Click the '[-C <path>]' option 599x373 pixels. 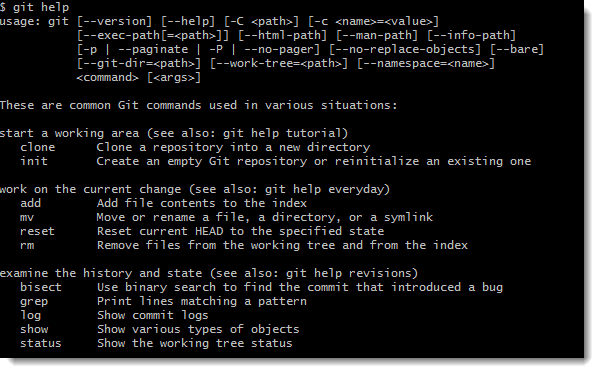click(261, 21)
